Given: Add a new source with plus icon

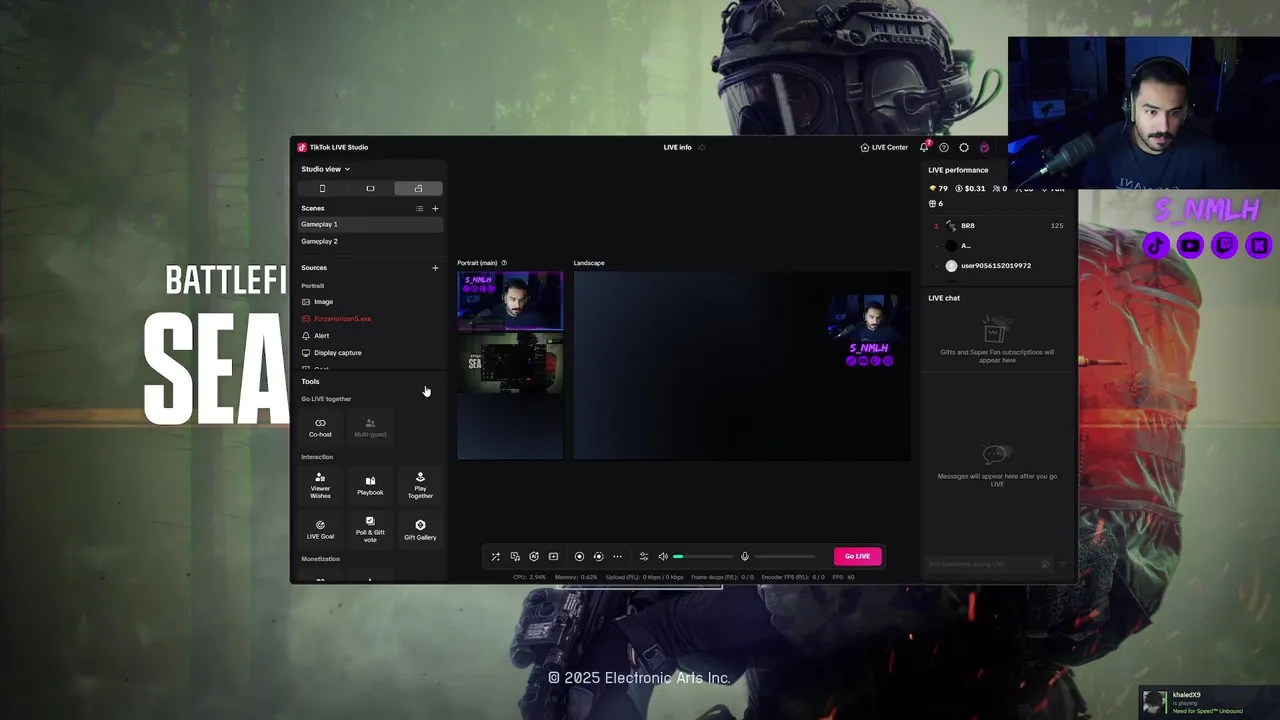Looking at the screenshot, I should pyautogui.click(x=435, y=267).
